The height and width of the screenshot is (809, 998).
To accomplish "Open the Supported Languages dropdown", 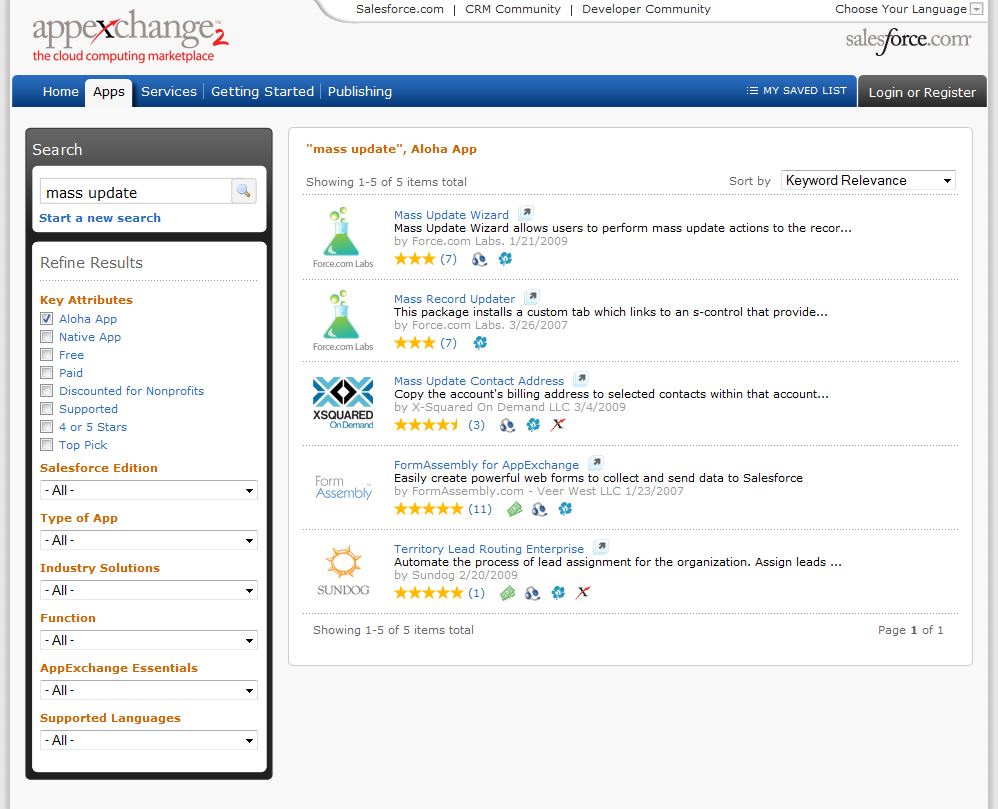I will point(149,740).
